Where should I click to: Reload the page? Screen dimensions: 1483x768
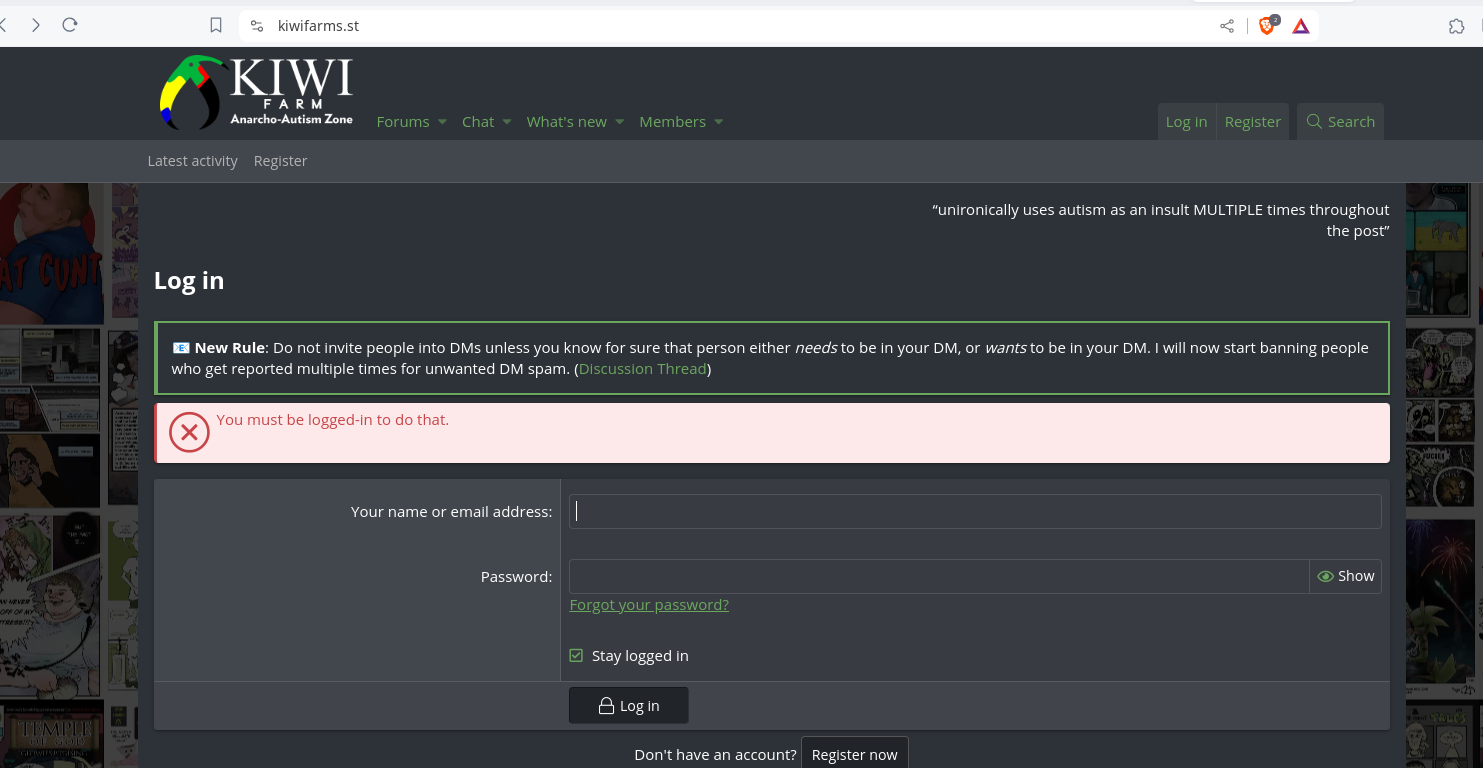70,25
